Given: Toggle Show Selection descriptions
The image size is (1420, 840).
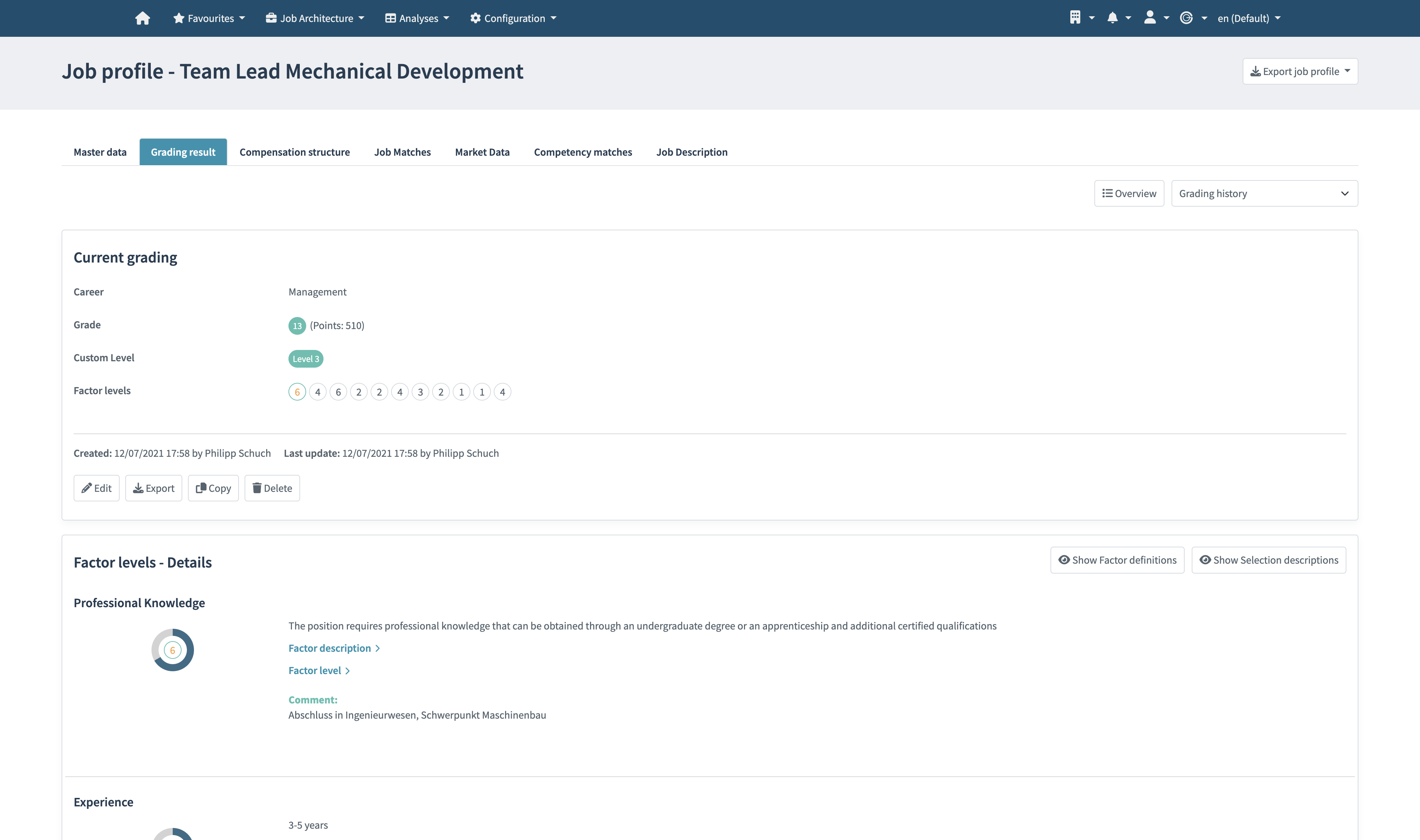Looking at the screenshot, I should tap(1268, 560).
